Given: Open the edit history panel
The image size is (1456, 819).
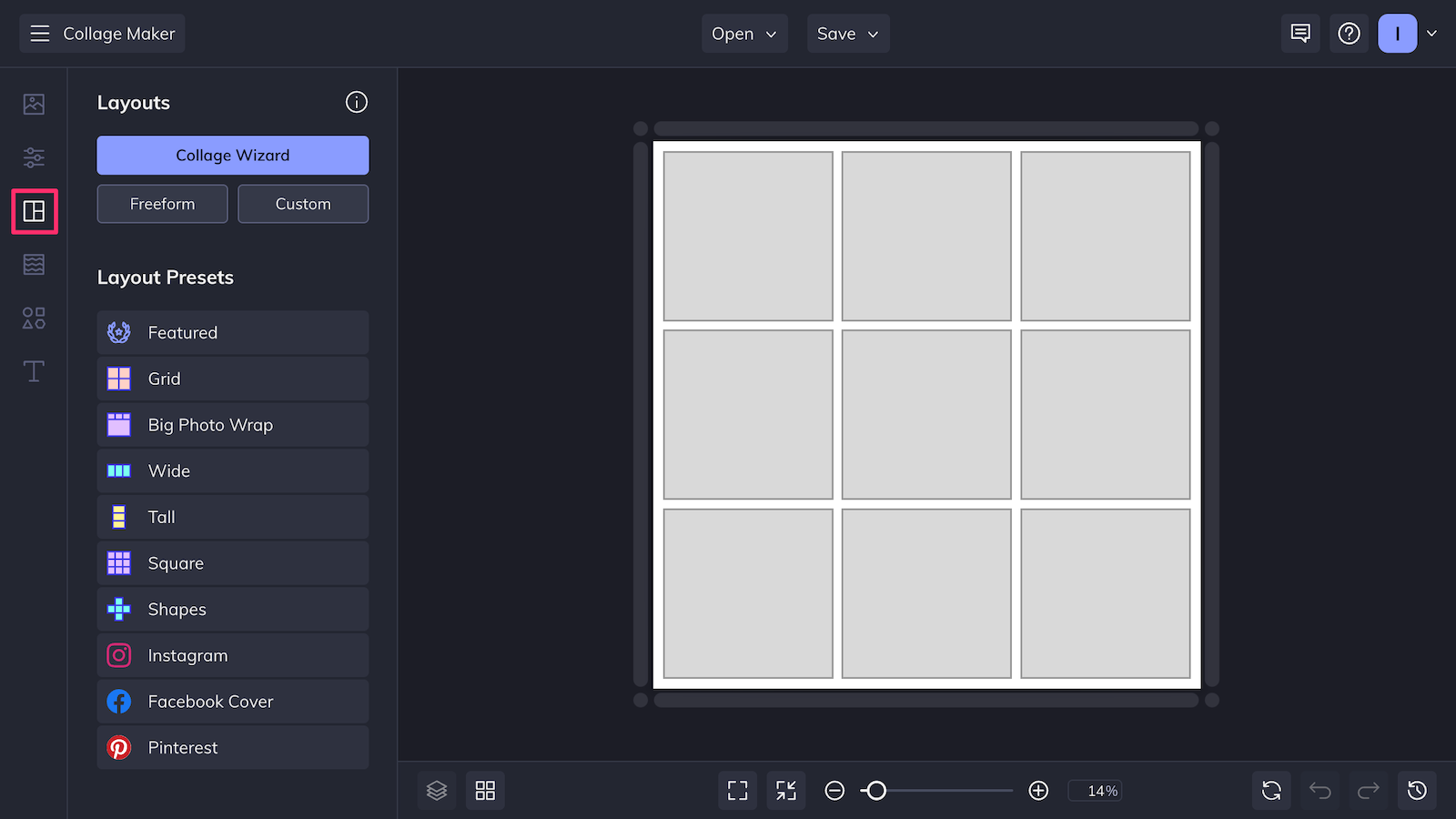Looking at the screenshot, I should 1416,790.
